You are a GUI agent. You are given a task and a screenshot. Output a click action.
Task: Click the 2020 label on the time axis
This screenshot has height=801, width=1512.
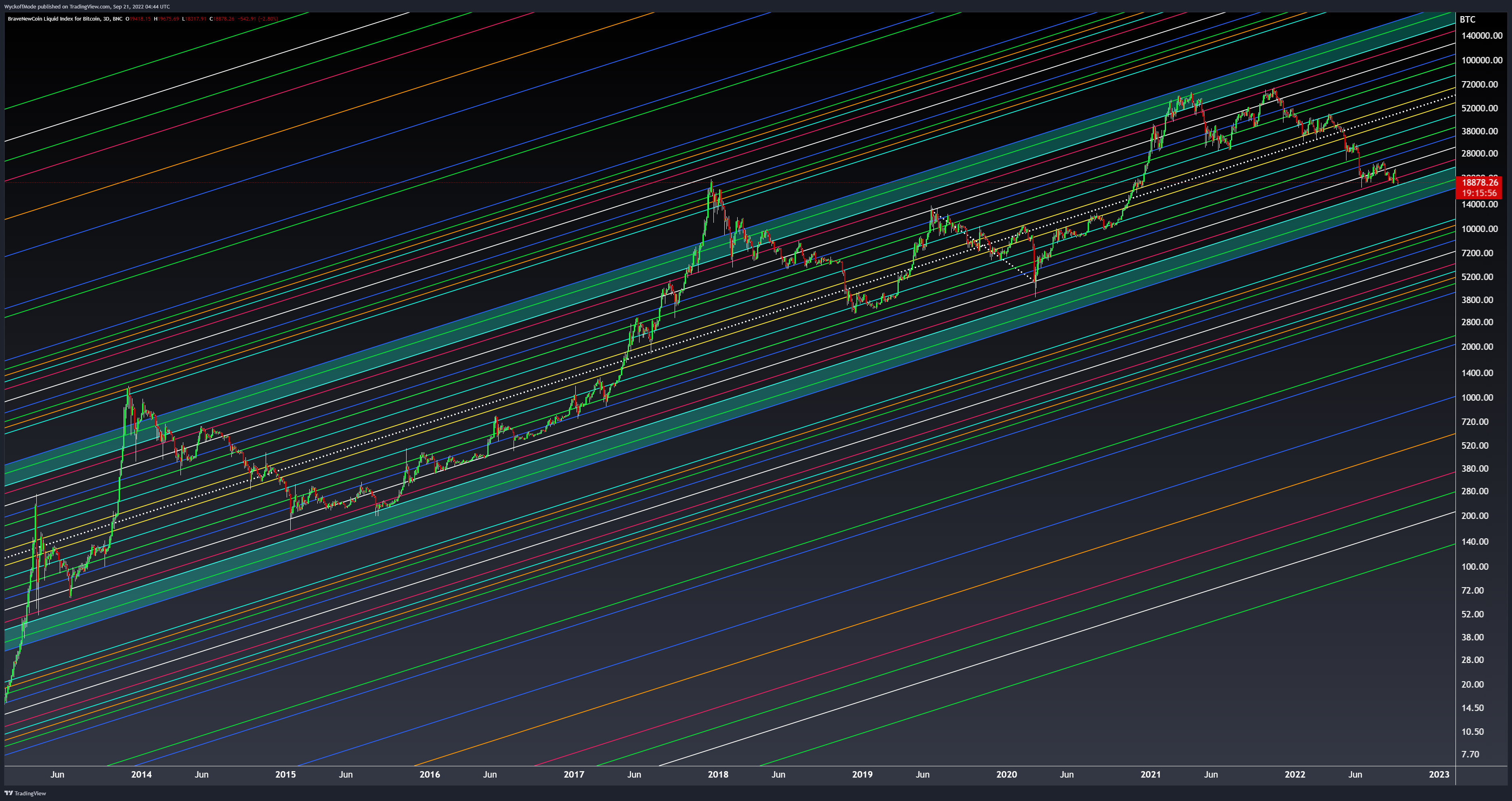tap(1007, 774)
